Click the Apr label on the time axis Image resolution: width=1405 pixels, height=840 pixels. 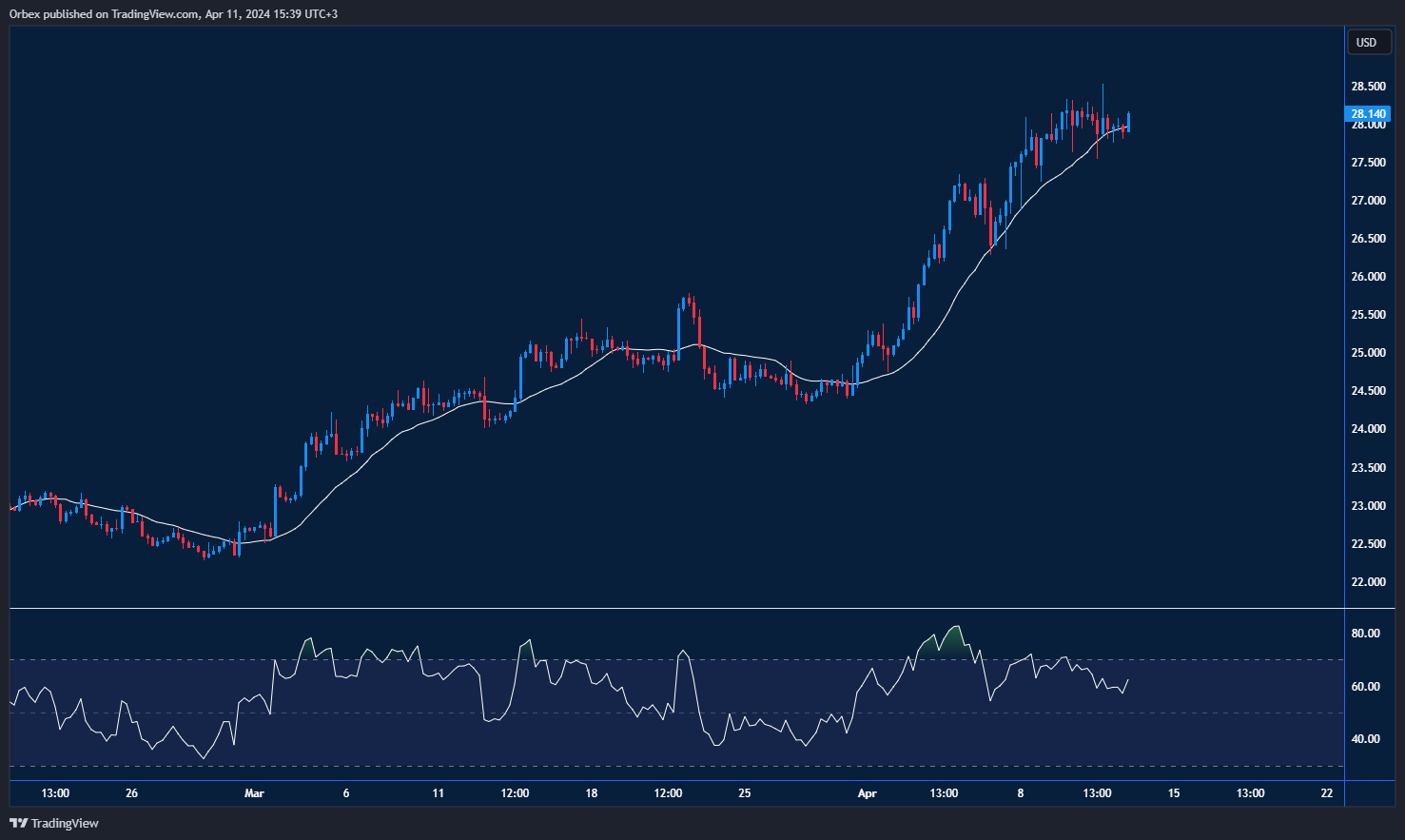[867, 792]
